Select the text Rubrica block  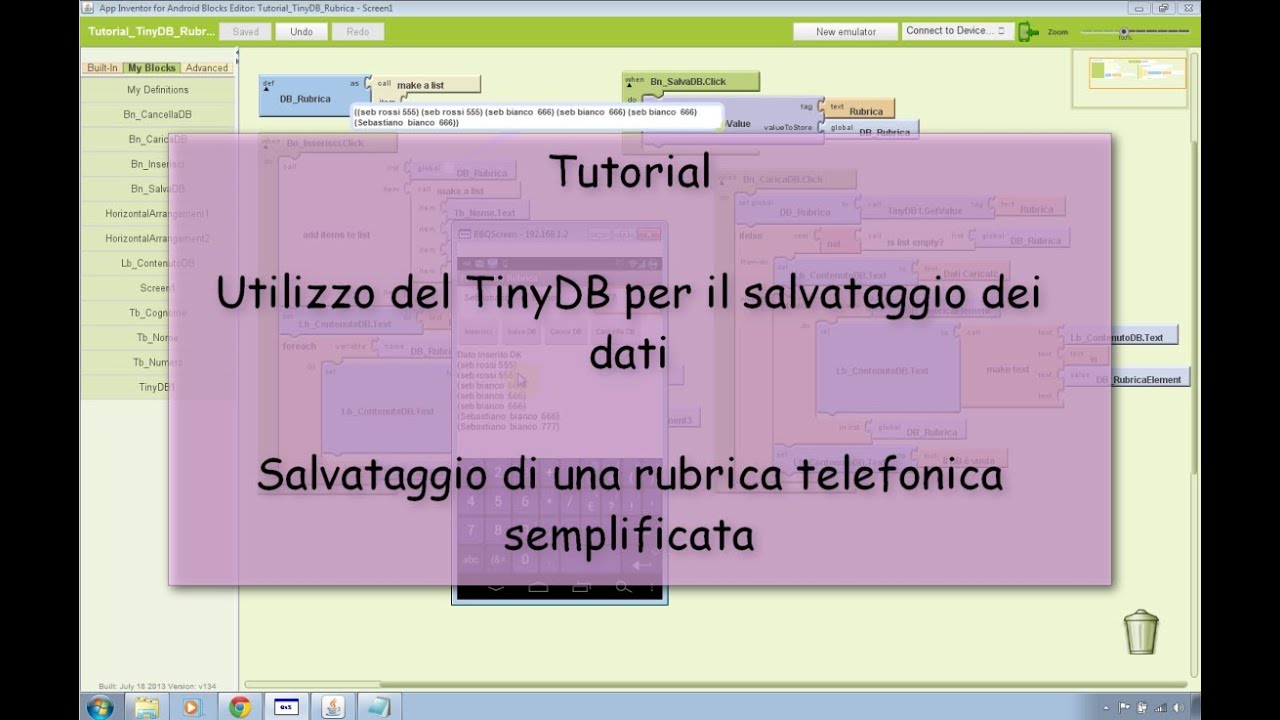859,109
